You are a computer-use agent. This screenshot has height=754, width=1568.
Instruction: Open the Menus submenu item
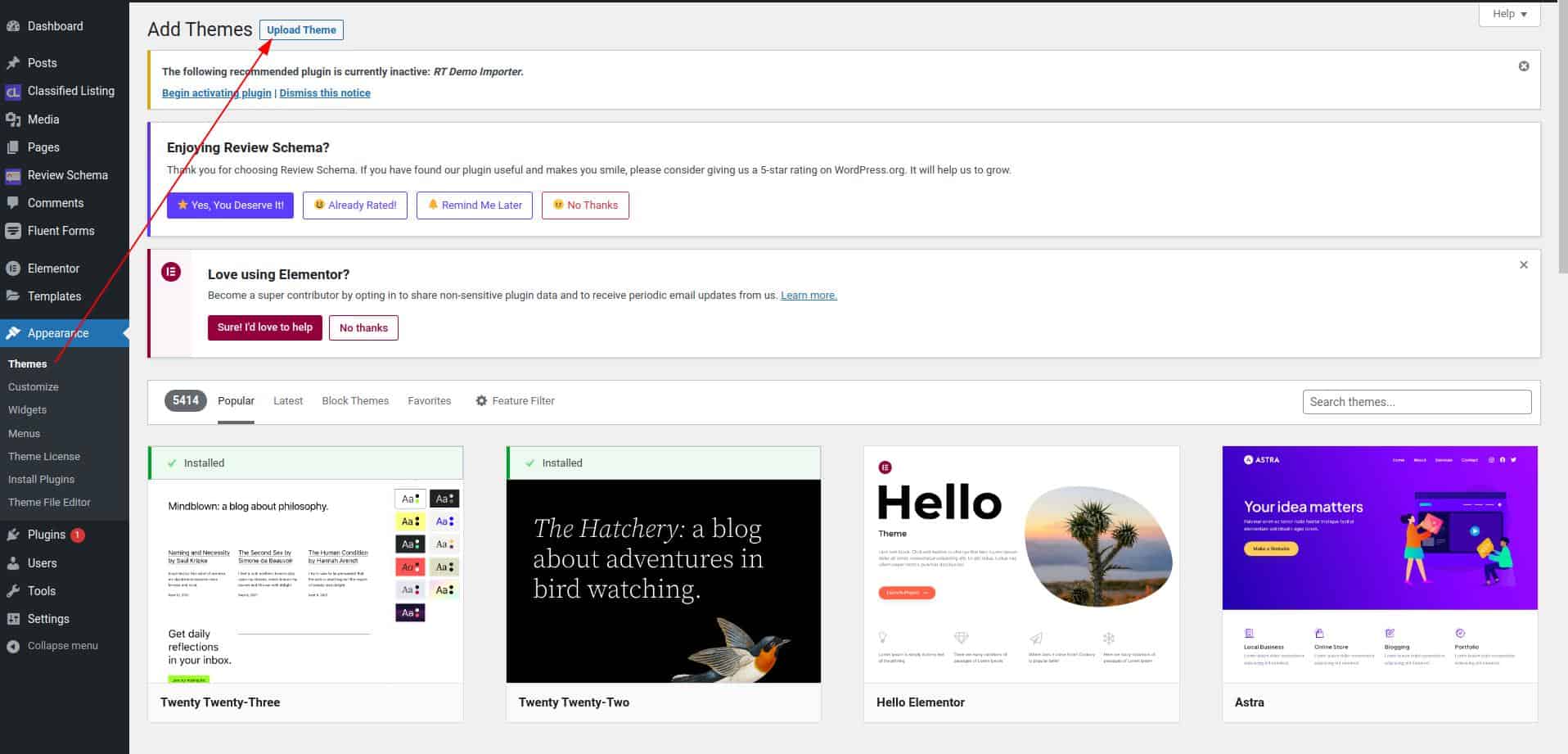click(24, 434)
